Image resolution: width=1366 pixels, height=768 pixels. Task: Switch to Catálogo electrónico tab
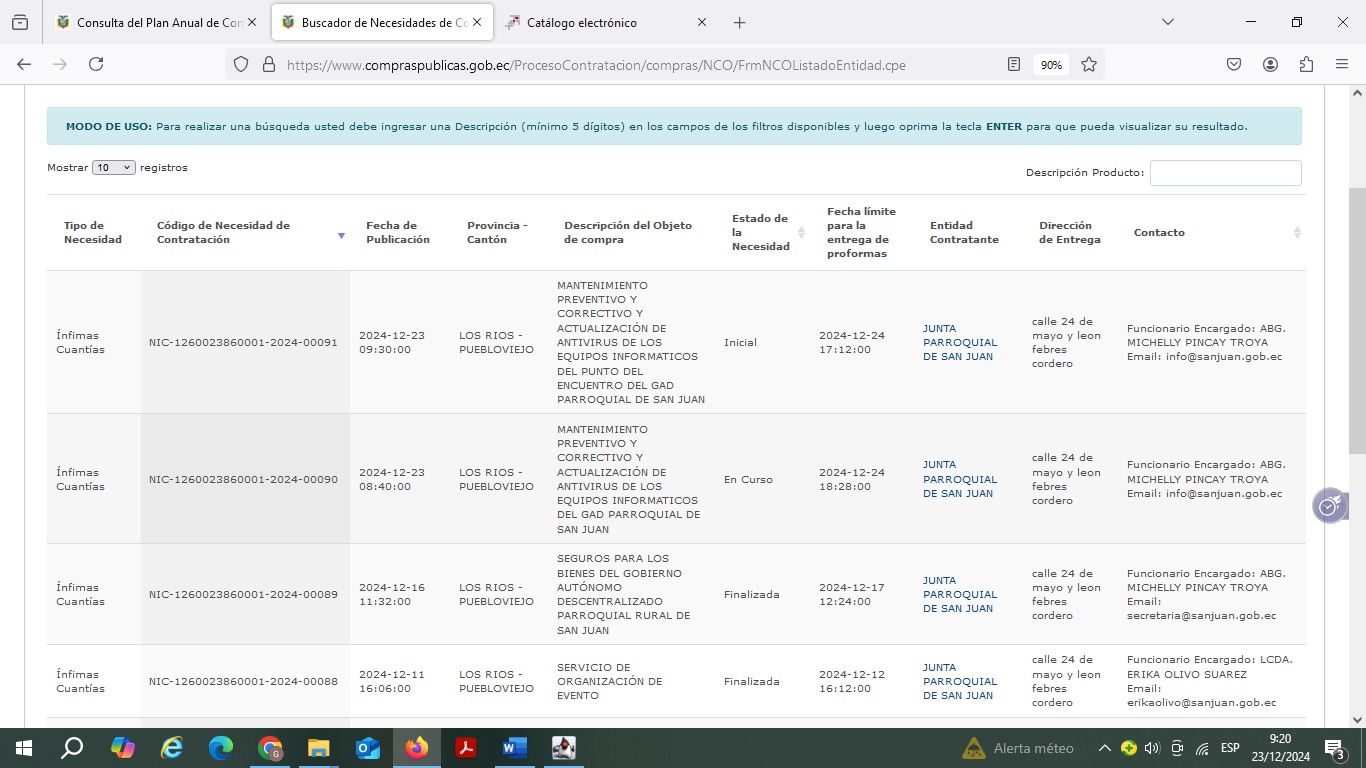[598, 22]
